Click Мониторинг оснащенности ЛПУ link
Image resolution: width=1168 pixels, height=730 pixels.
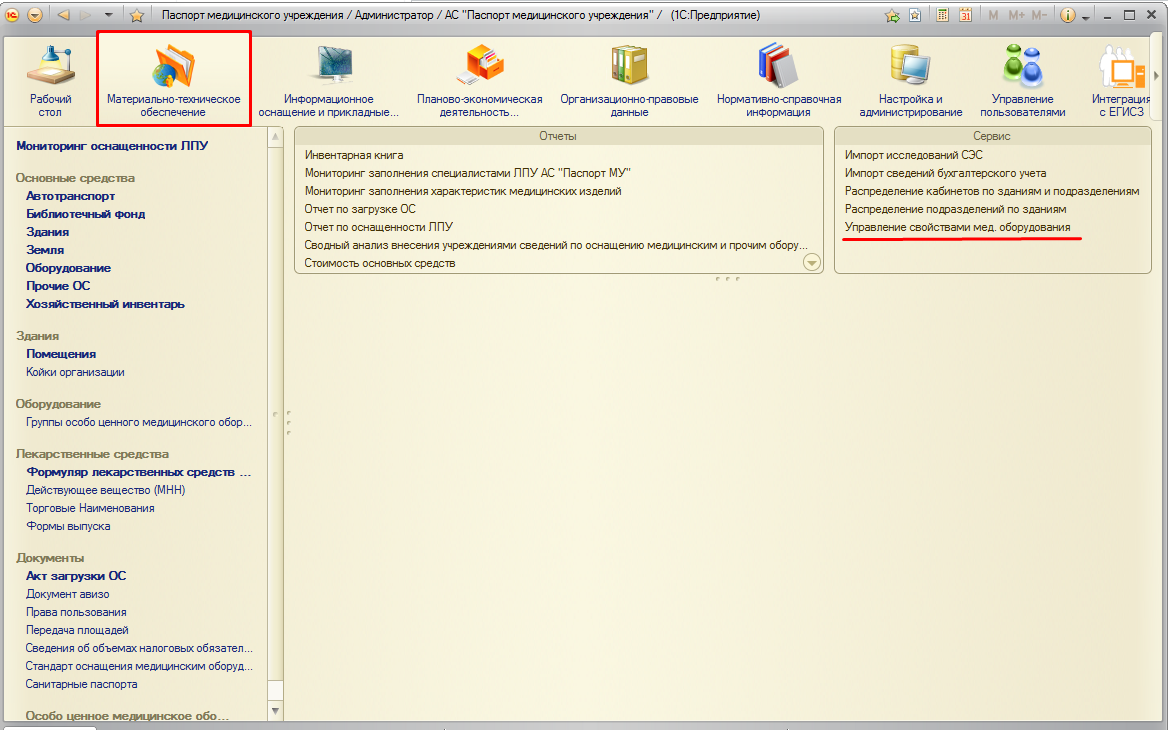[112, 146]
